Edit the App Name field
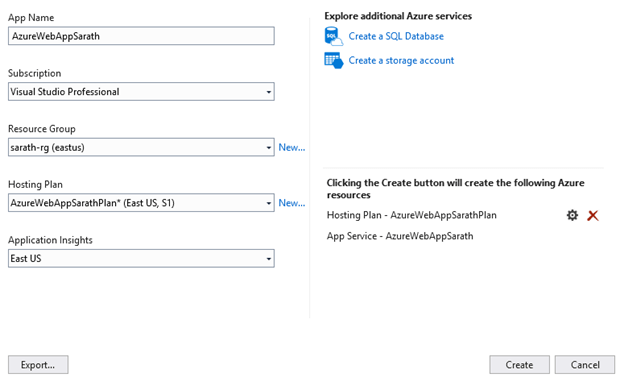 141,36
